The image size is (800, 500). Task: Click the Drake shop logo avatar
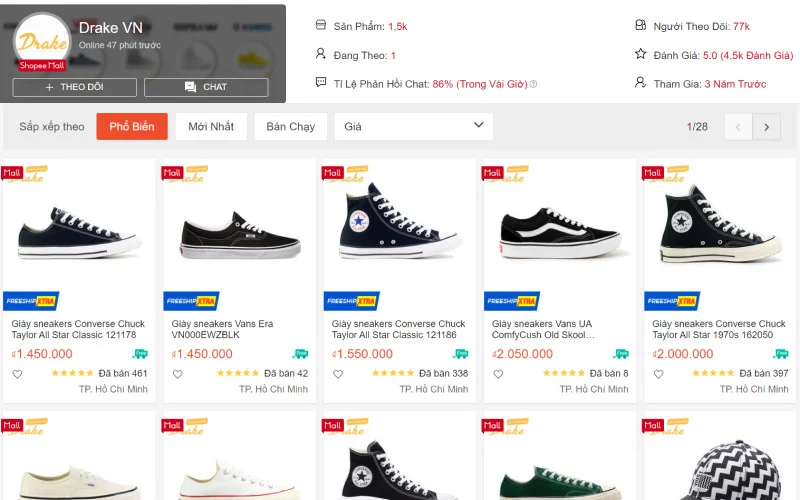[x=42, y=42]
